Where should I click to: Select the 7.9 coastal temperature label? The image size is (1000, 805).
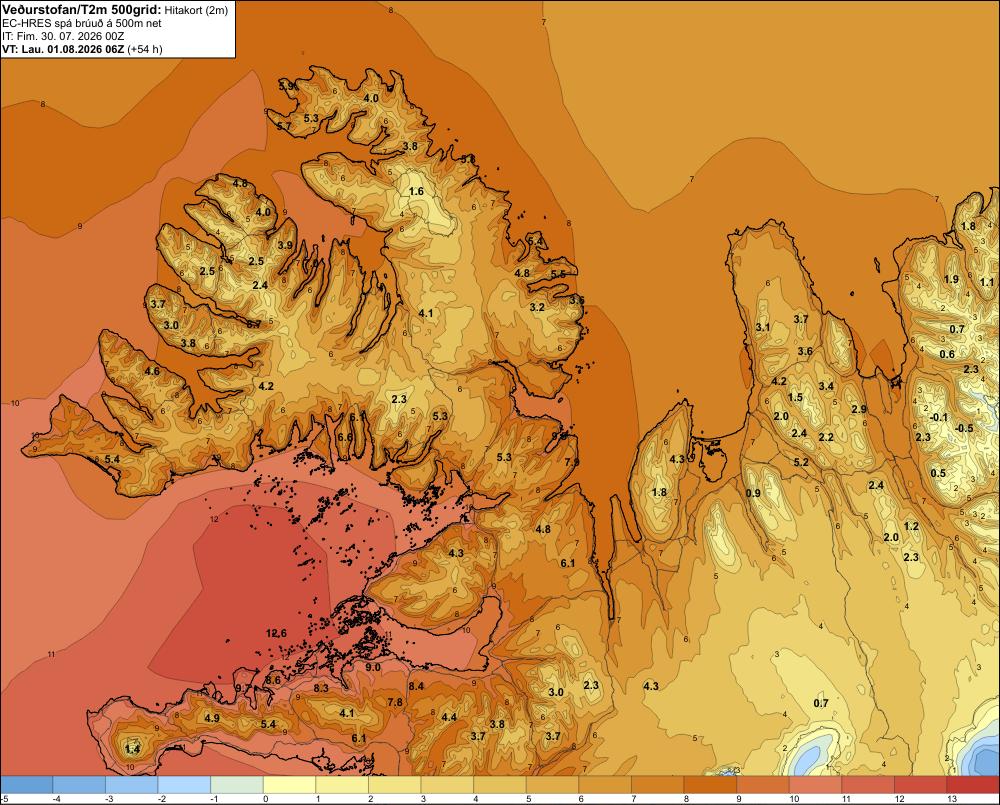coord(572,462)
